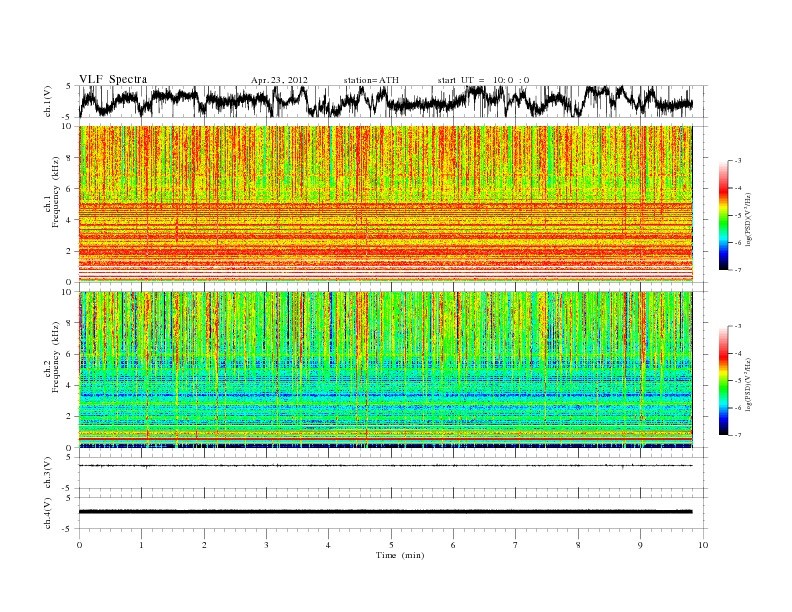Click the "0" kHz tick on ch.2 spectrogram axis
Screen dimensions: 792x612
70,448
